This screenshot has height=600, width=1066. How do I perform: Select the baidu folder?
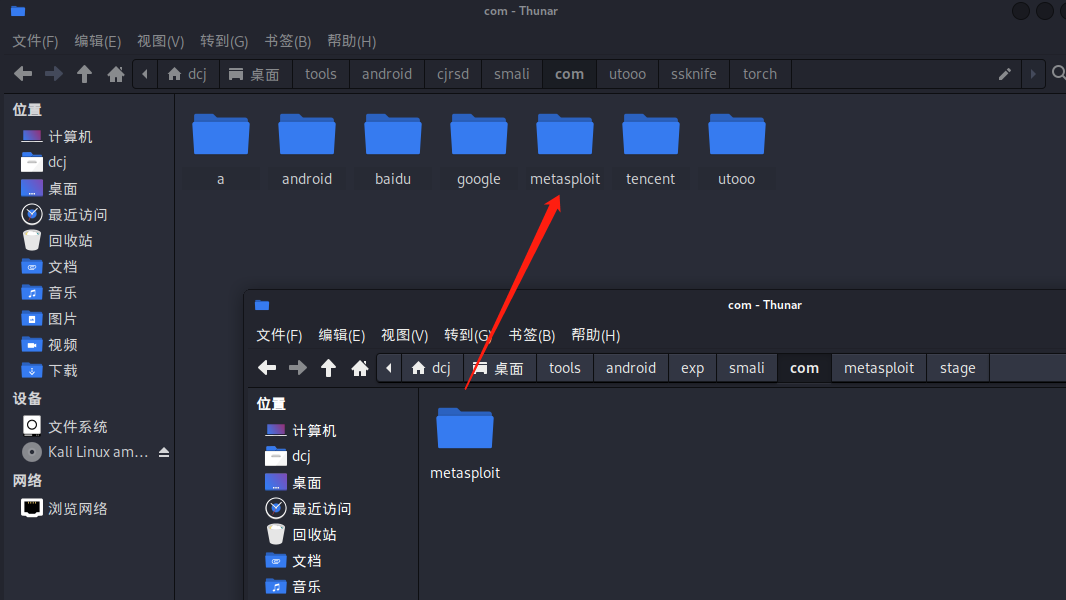click(393, 149)
